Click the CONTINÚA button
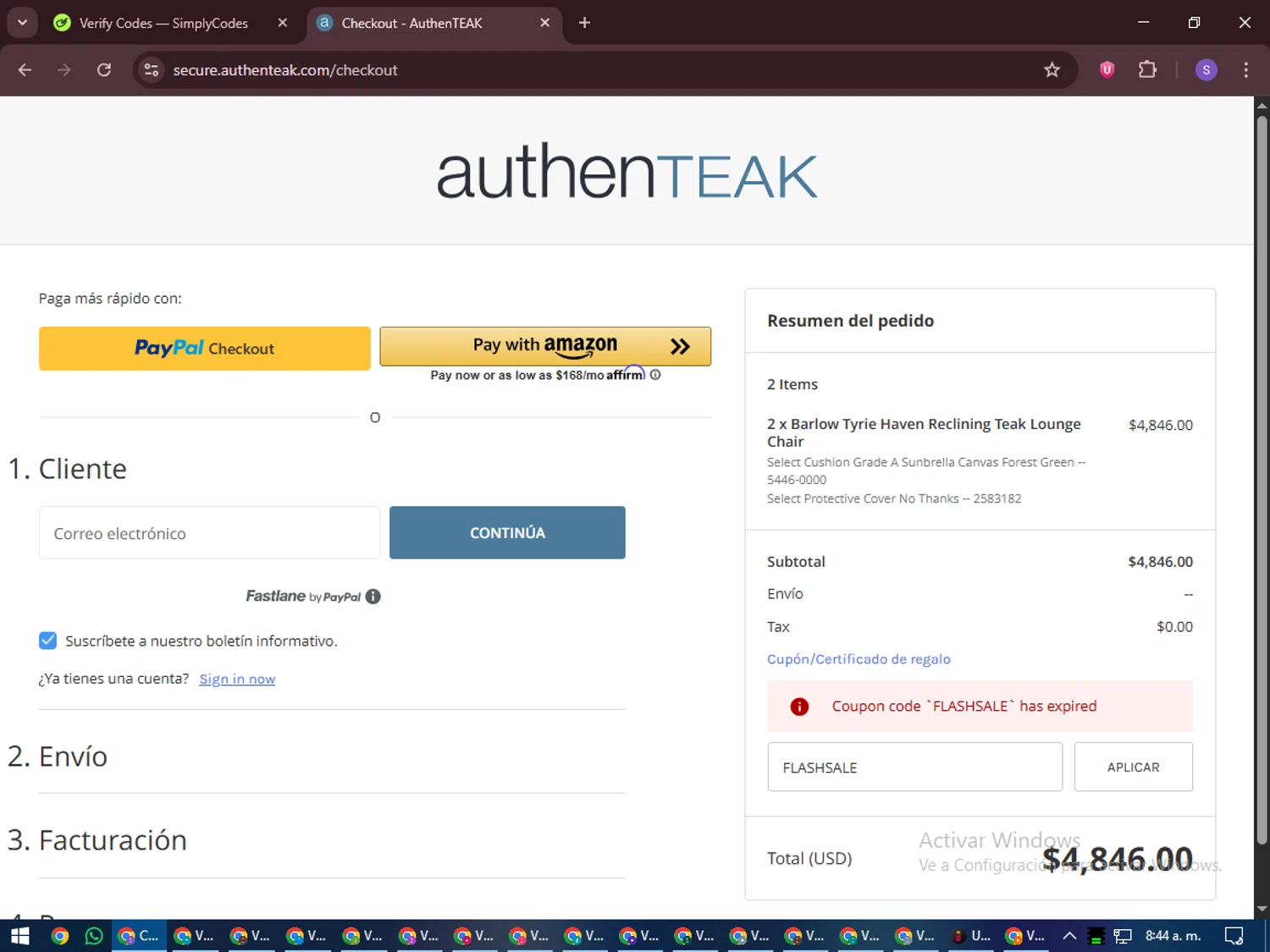The height and width of the screenshot is (952, 1270). click(x=507, y=533)
